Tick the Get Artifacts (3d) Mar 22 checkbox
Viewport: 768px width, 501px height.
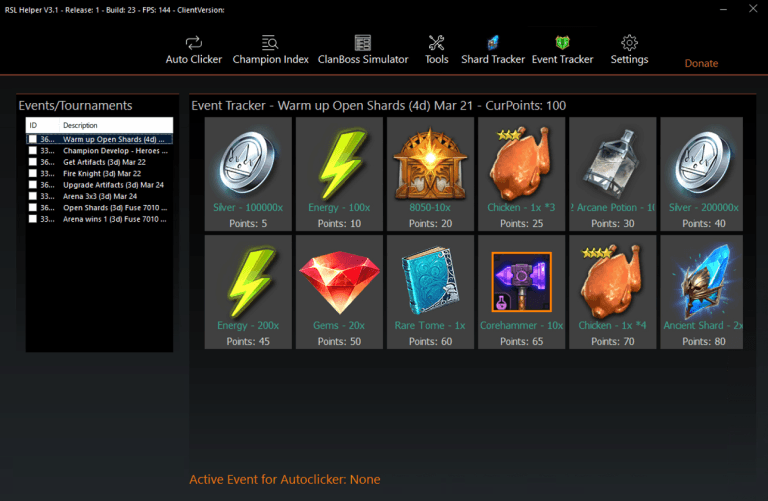point(33,162)
